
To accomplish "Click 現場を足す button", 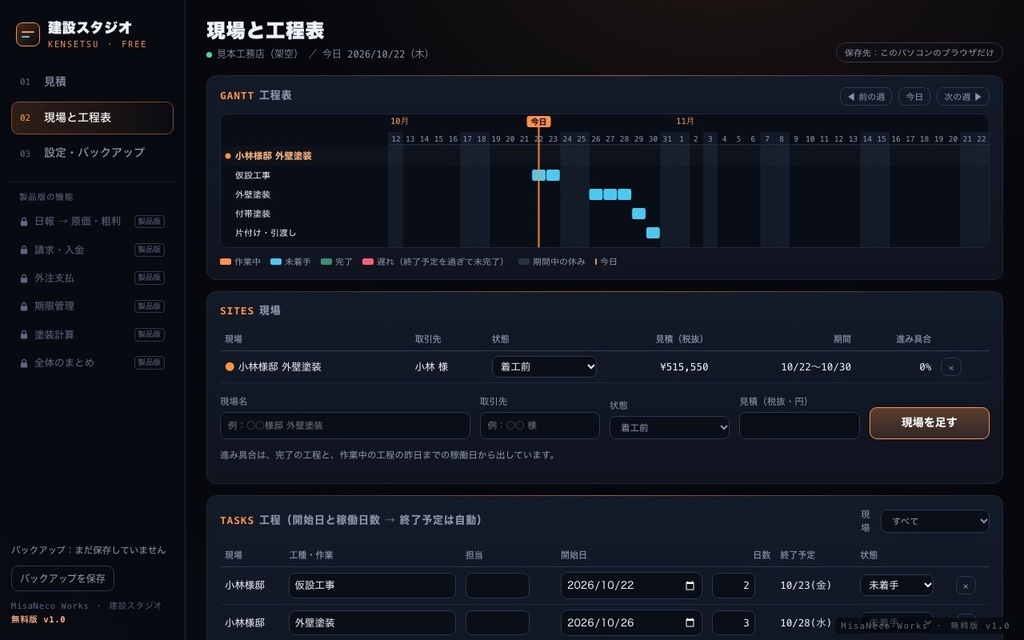I will coord(929,423).
